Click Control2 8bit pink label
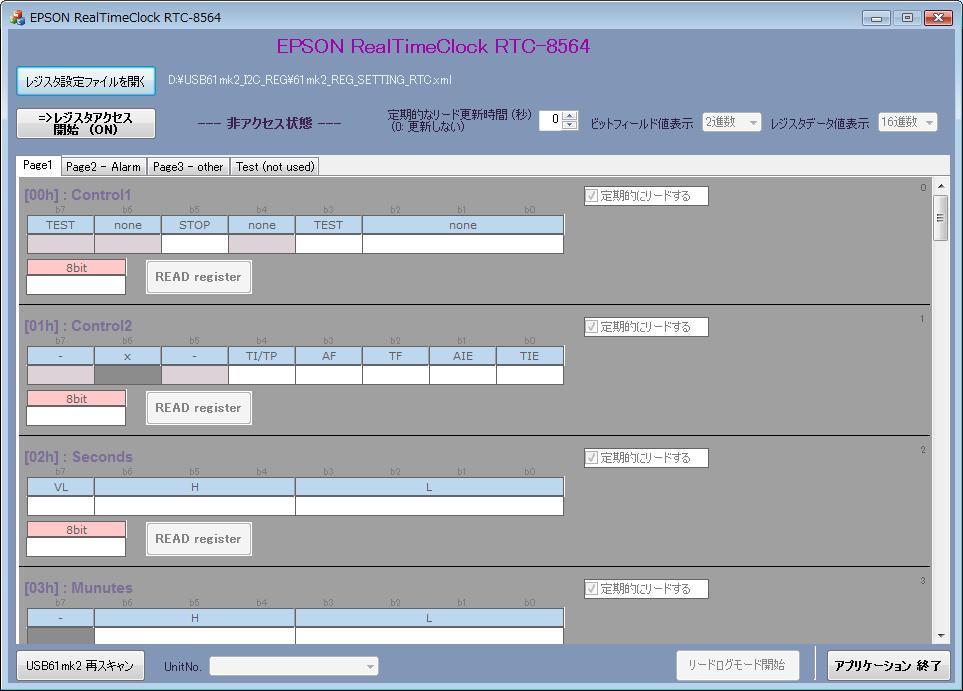 tap(76, 399)
